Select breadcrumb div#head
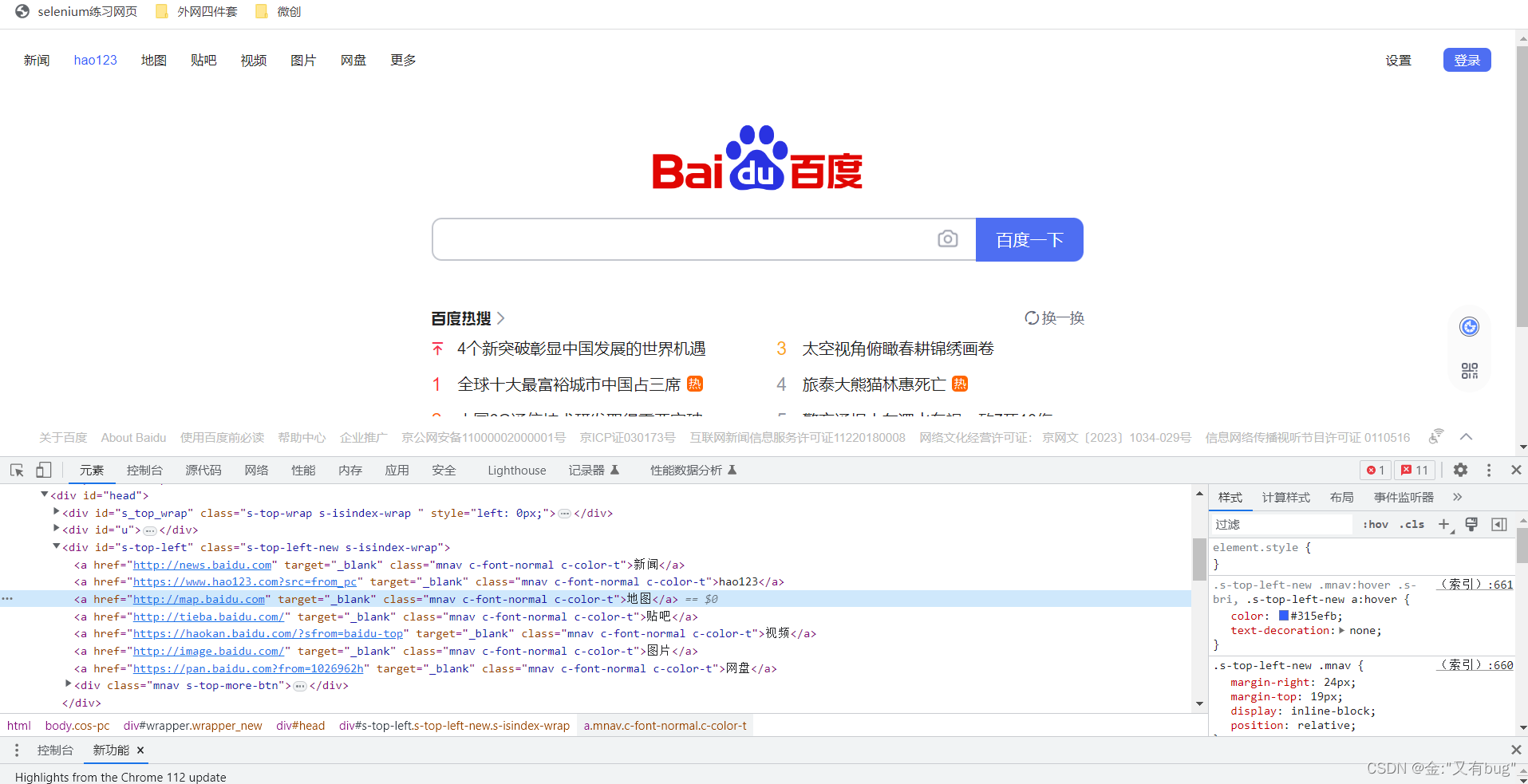Image resolution: width=1528 pixels, height=784 pixels. (300, 726)
